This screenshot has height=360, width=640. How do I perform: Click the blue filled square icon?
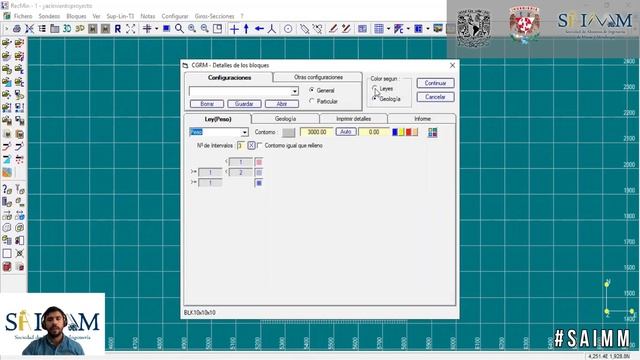pos(166,29)
